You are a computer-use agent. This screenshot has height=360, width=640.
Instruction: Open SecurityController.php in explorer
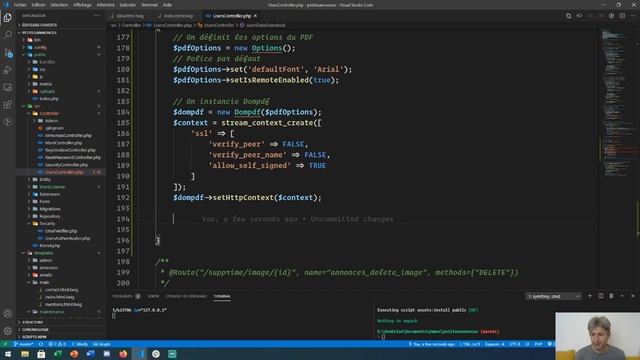[67, 165]
